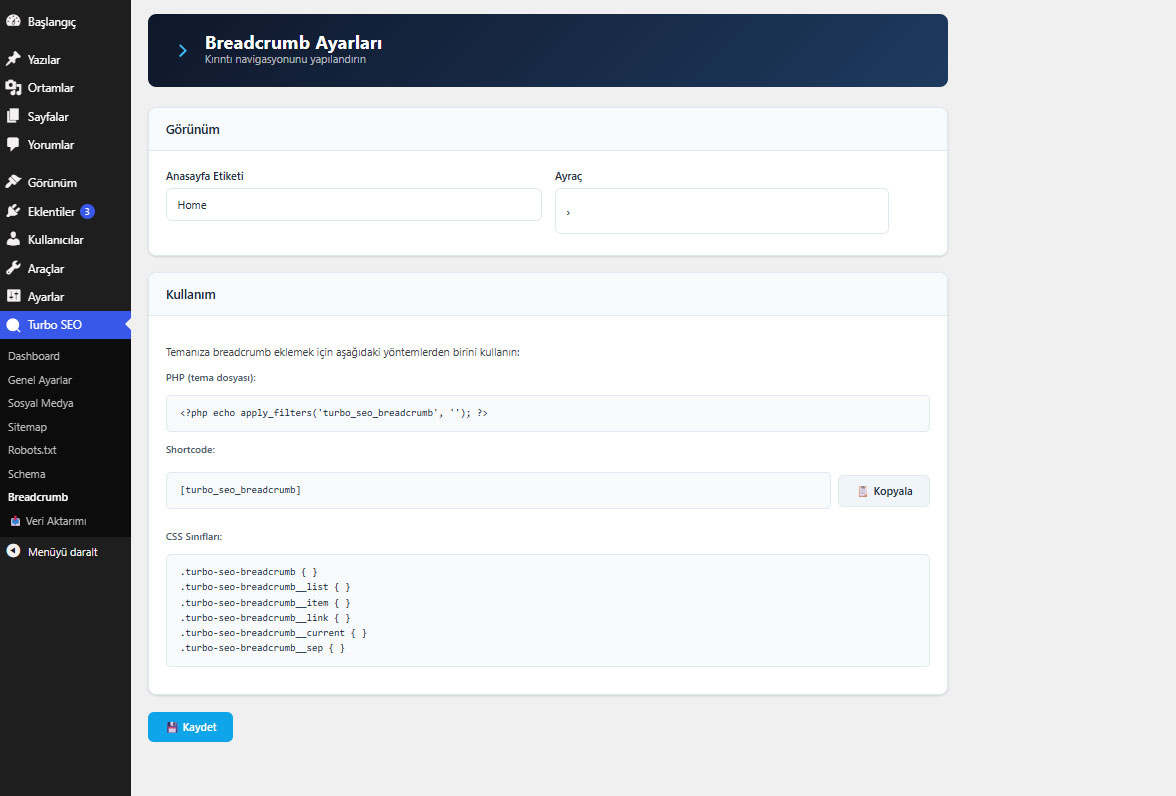Screen dimensions: 1176x796
Task: Click the Veri Aktarımı import icon
Action: 15,521
